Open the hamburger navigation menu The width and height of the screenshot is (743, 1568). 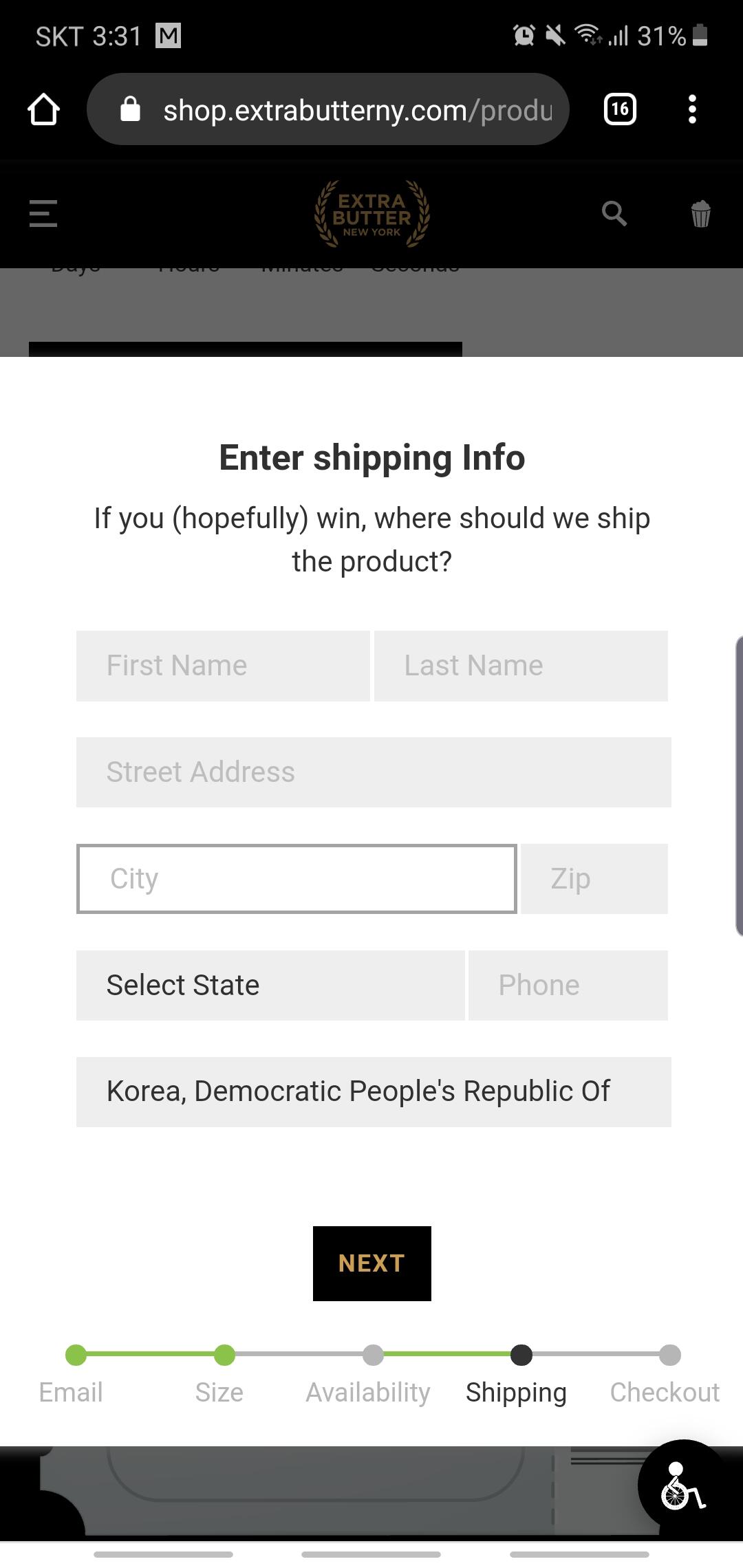43,213
